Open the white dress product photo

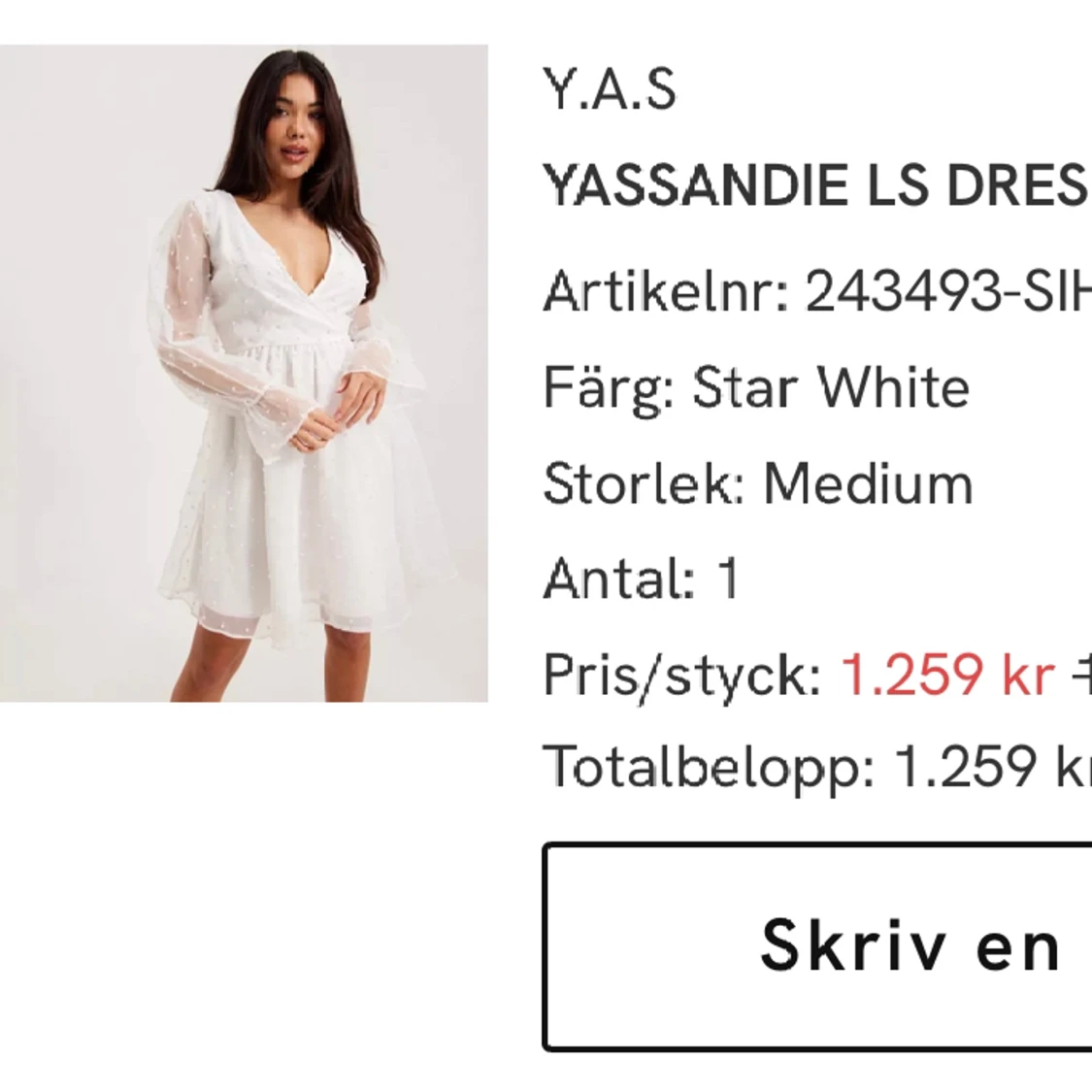[x=244, y=374]
